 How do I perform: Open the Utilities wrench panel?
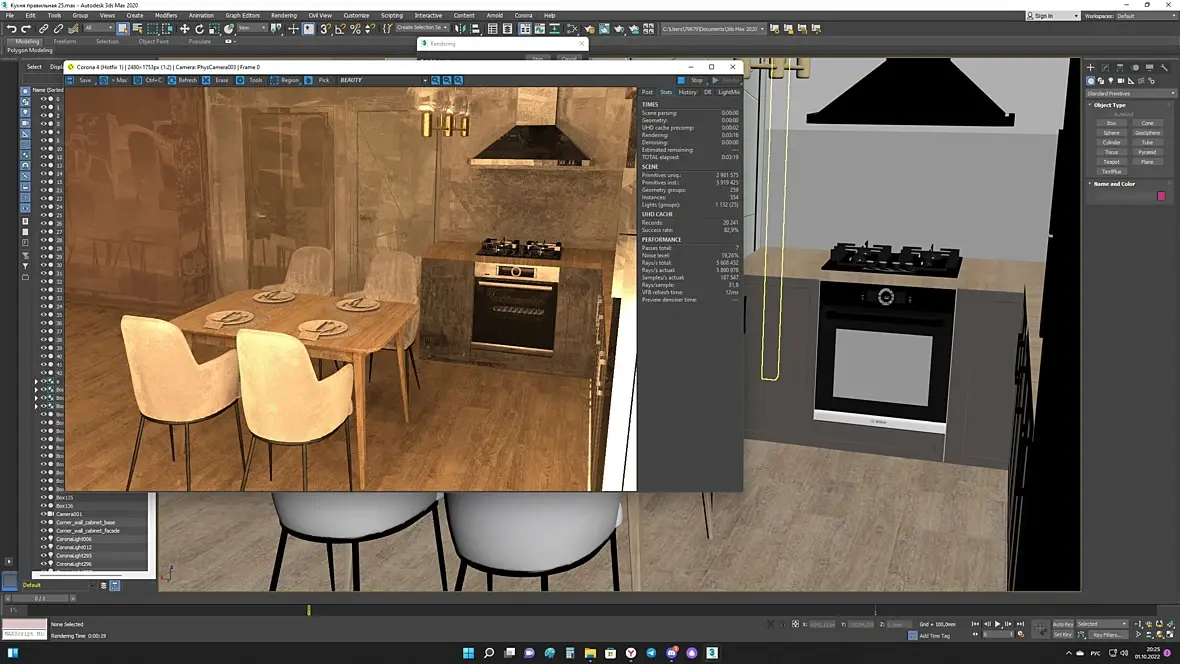point(1164,68)
